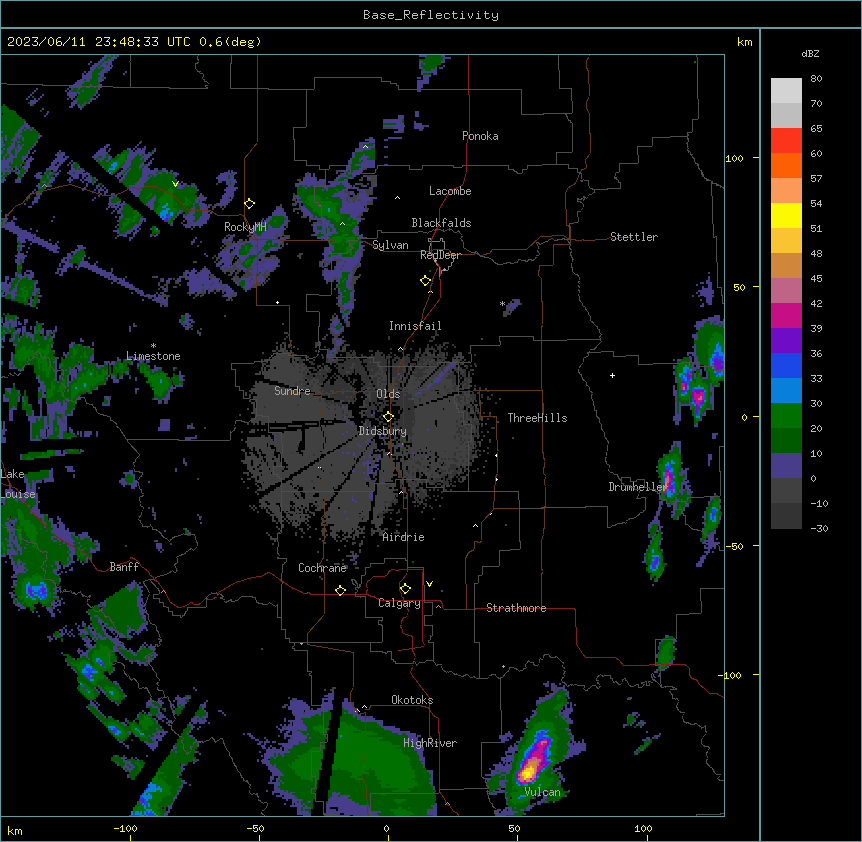Click the -50 tick on the vertical axis

(x=734, y=546)
